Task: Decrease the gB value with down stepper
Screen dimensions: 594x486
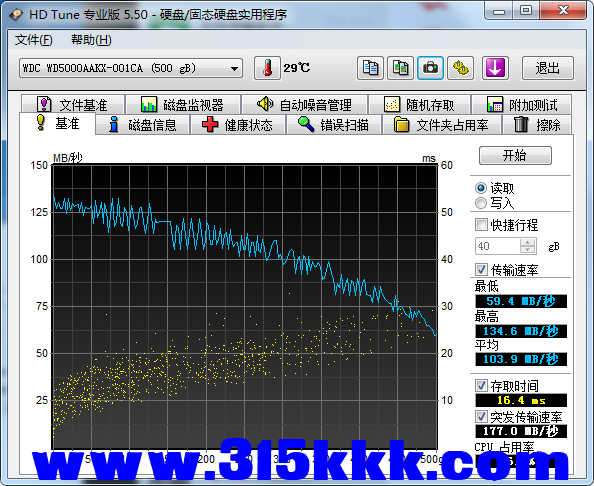Action: tap(527, 250)
